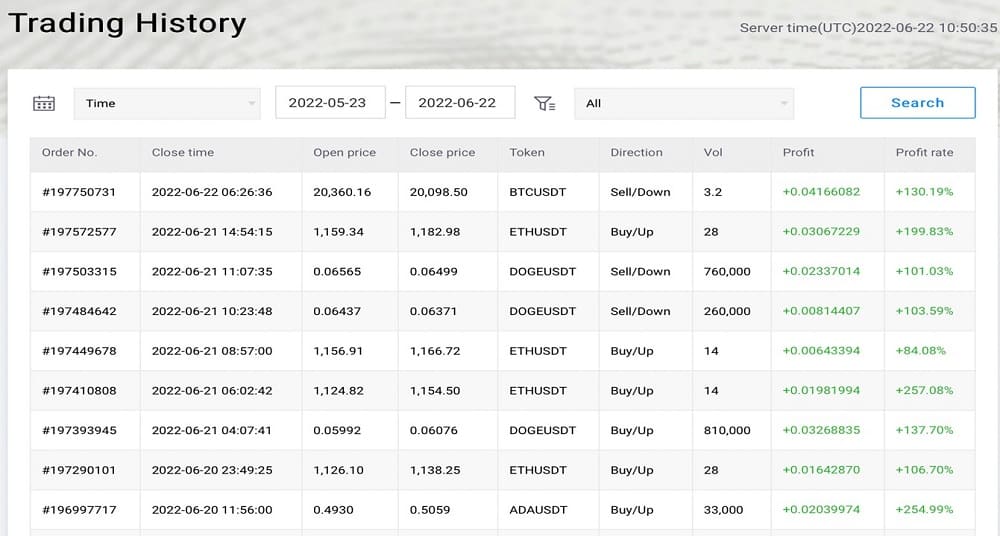
Task: Click the Profit rate column header
Action: [925, 153]
